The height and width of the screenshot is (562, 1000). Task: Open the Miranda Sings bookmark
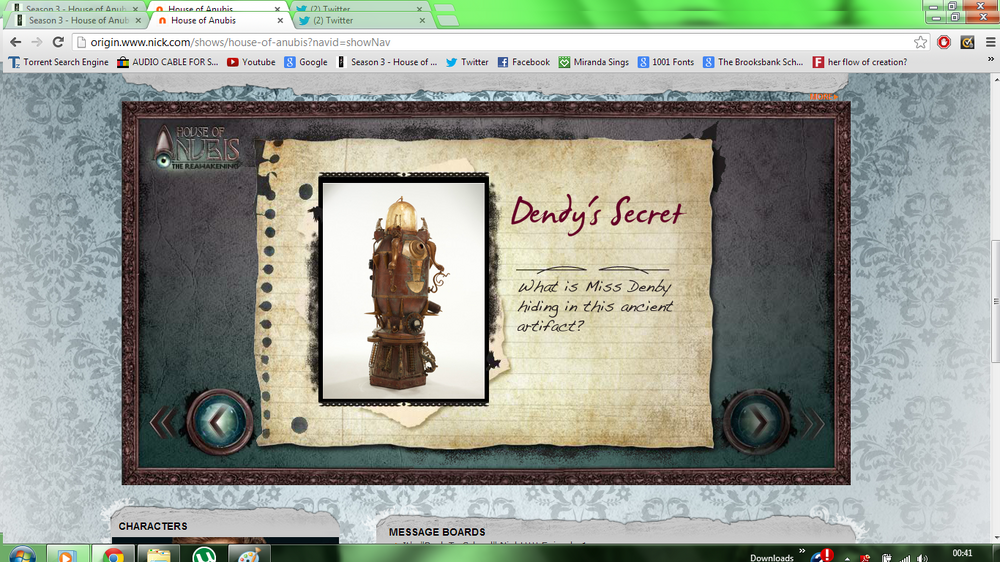tap(594, 62)
